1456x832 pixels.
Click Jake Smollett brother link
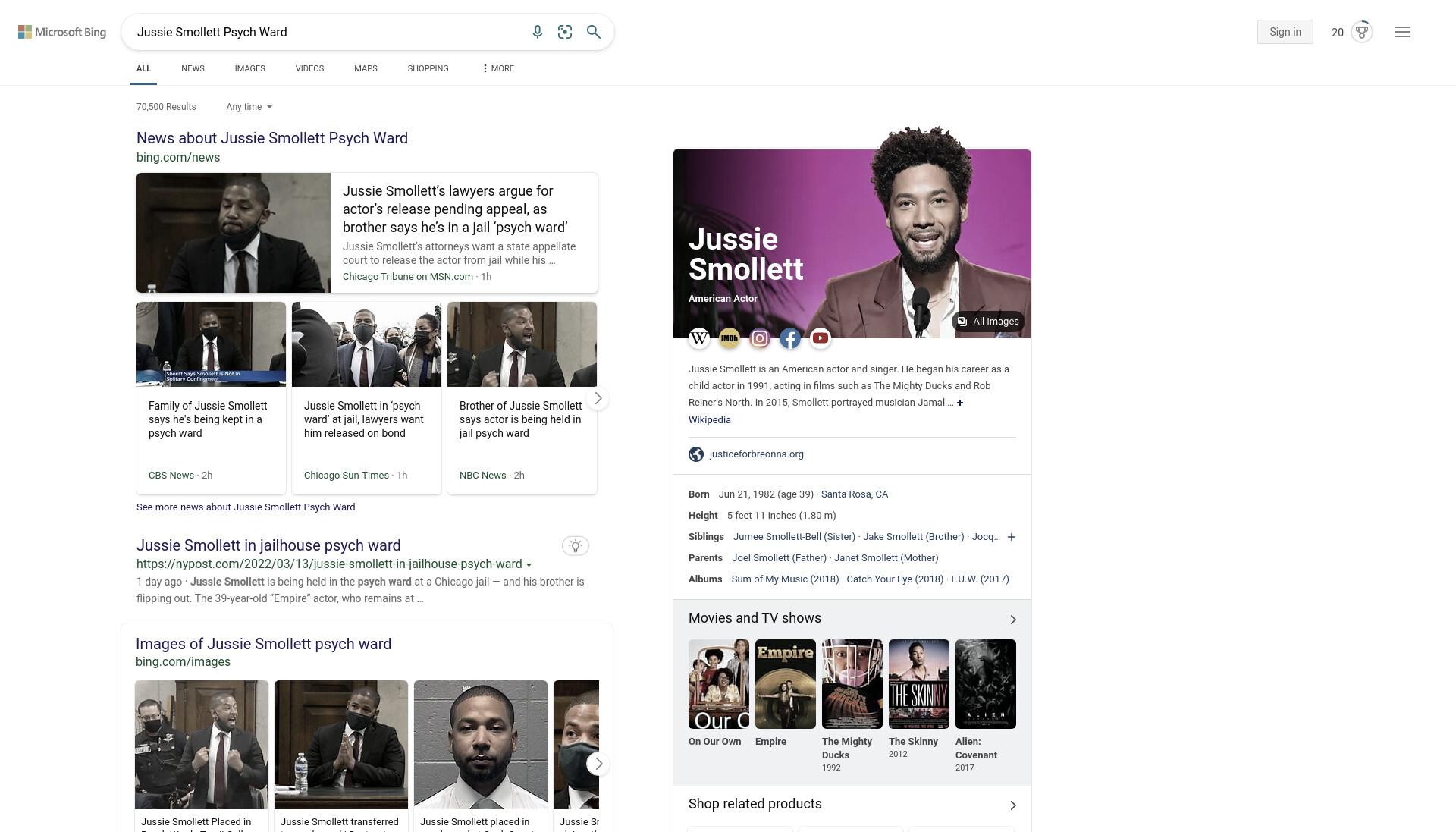(914, 537)
